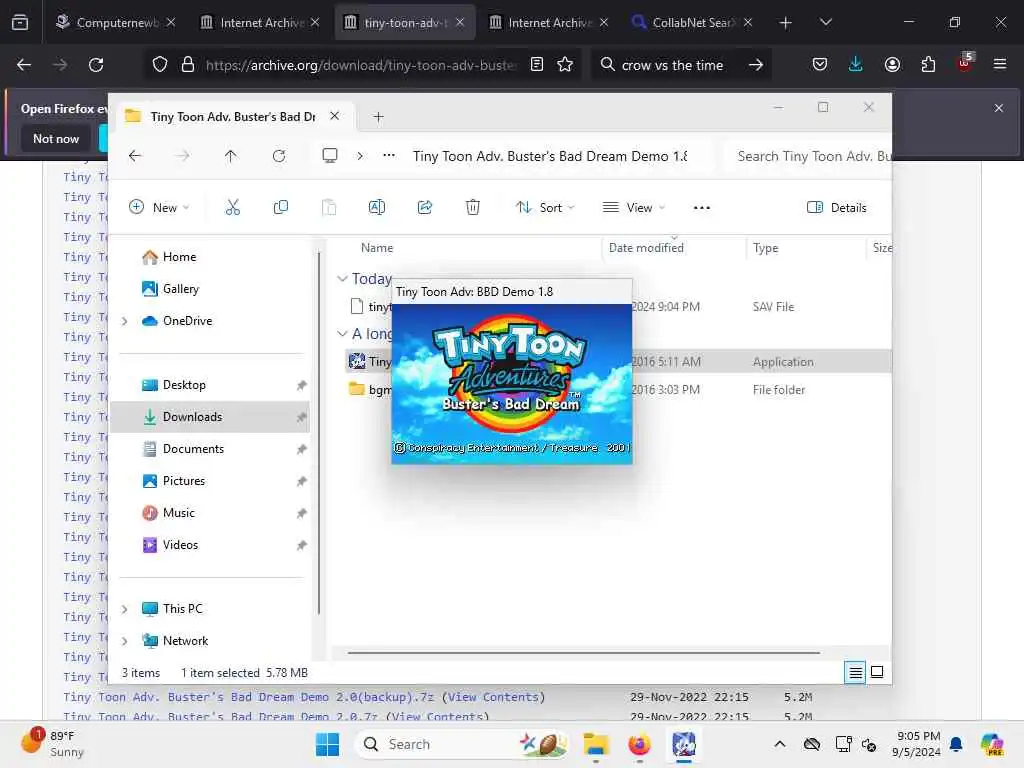Switch to details list view icon
Image resolution: width=1024 pixels, height=768 pixels.
(855, 672)
